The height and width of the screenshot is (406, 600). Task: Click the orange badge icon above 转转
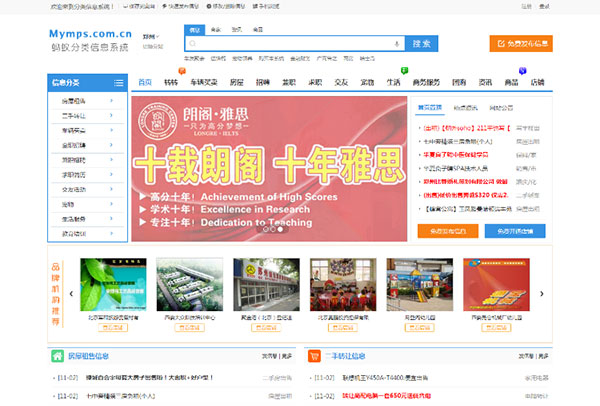pyautogui.click(x=182, y=71)
